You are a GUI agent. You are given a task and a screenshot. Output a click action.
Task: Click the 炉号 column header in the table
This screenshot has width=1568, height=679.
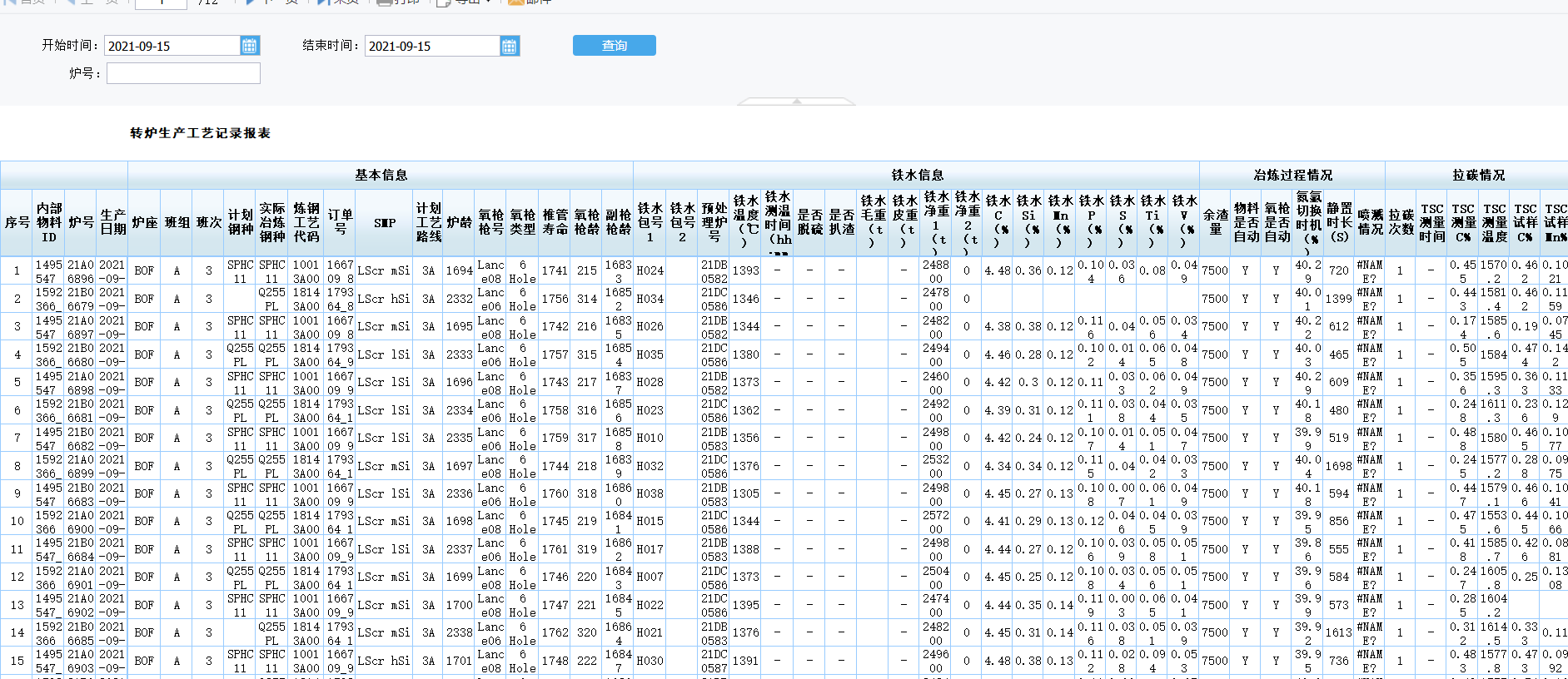point(81,222)
